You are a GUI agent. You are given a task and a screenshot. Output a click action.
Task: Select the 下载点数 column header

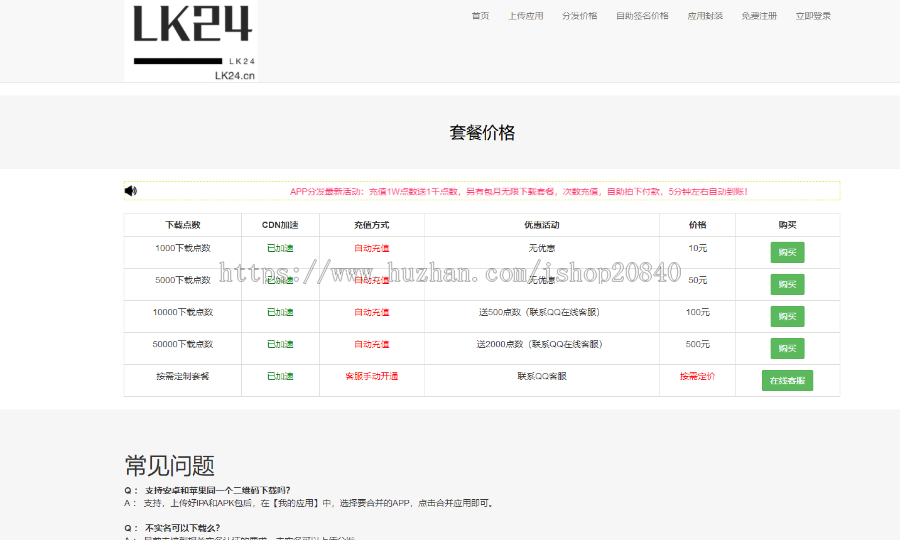[x=183, y=225]
